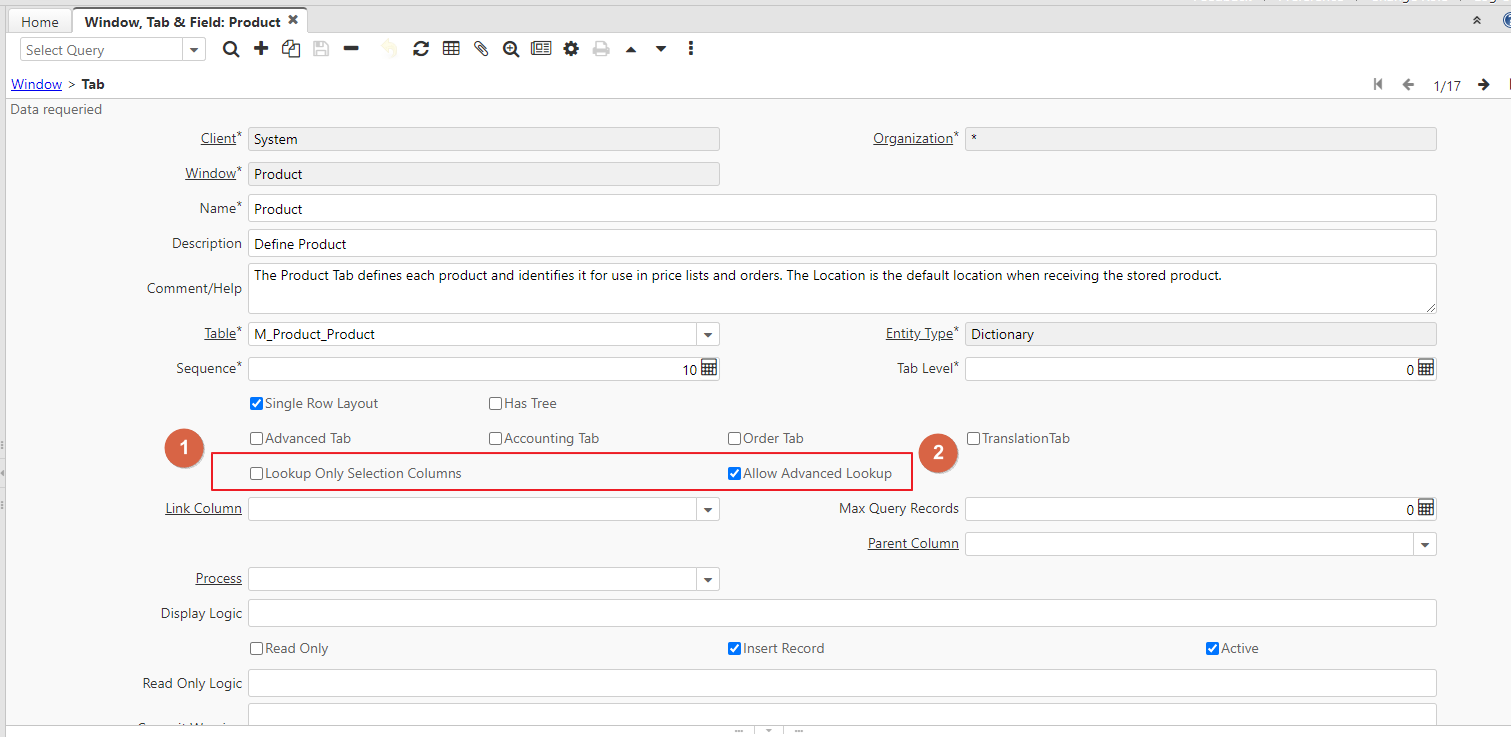Select the Window, Tab & Field: Product tab
Image resolution: width=1511 pixels, height=737 pixels.
[182, 21]
